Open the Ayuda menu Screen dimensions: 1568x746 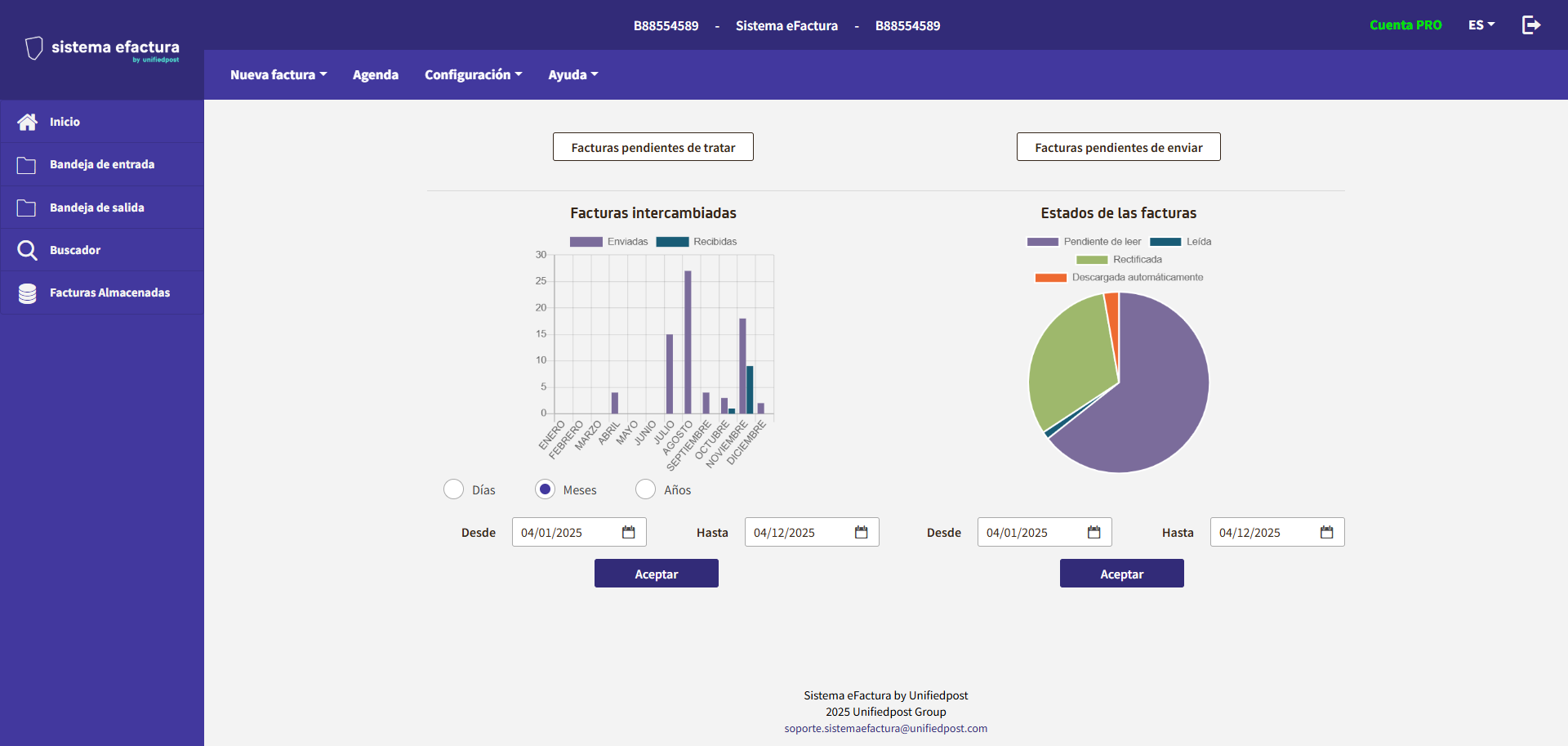tap(572, 75)
